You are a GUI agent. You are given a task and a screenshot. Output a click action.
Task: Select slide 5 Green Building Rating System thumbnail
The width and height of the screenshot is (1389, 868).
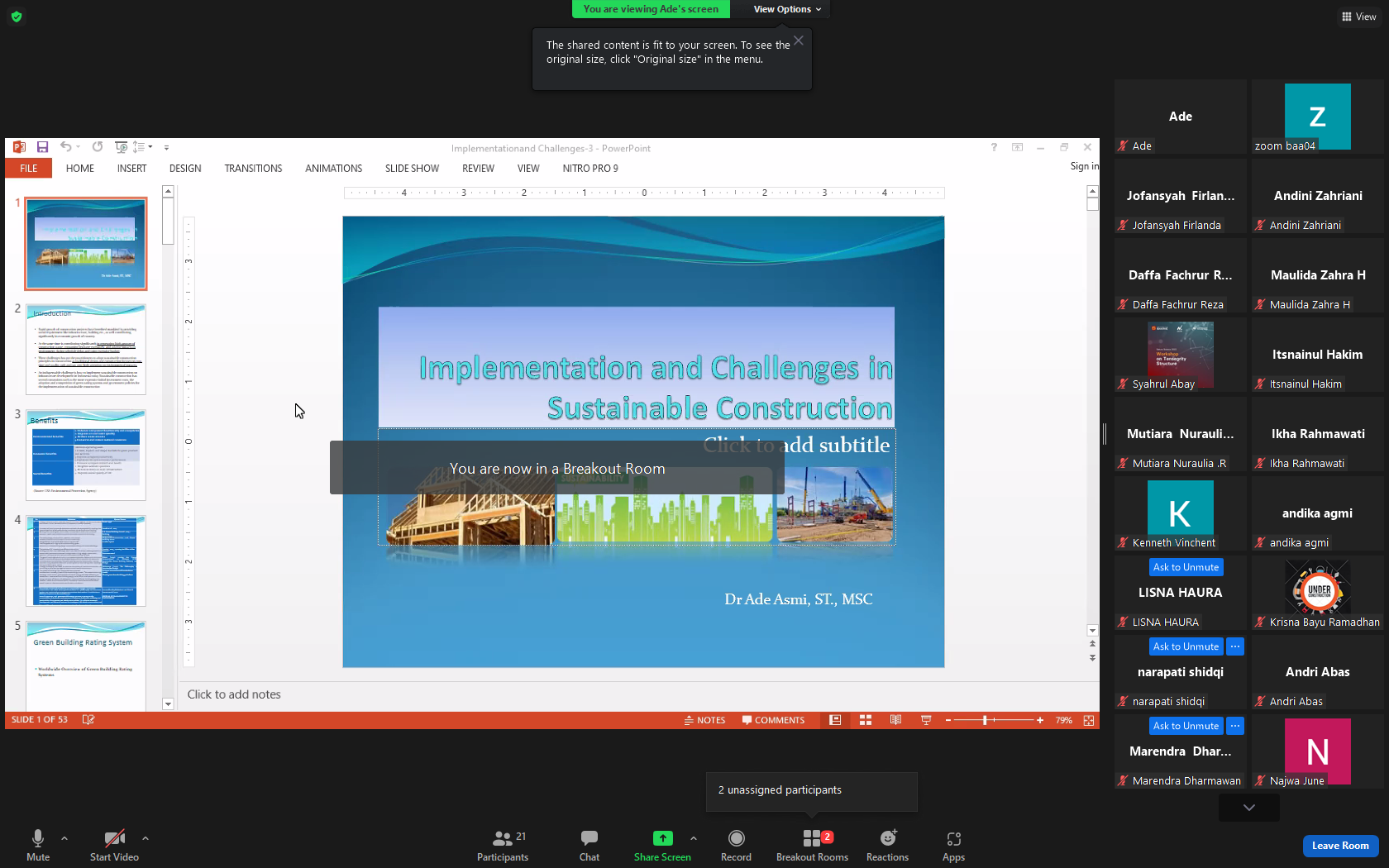86,665
